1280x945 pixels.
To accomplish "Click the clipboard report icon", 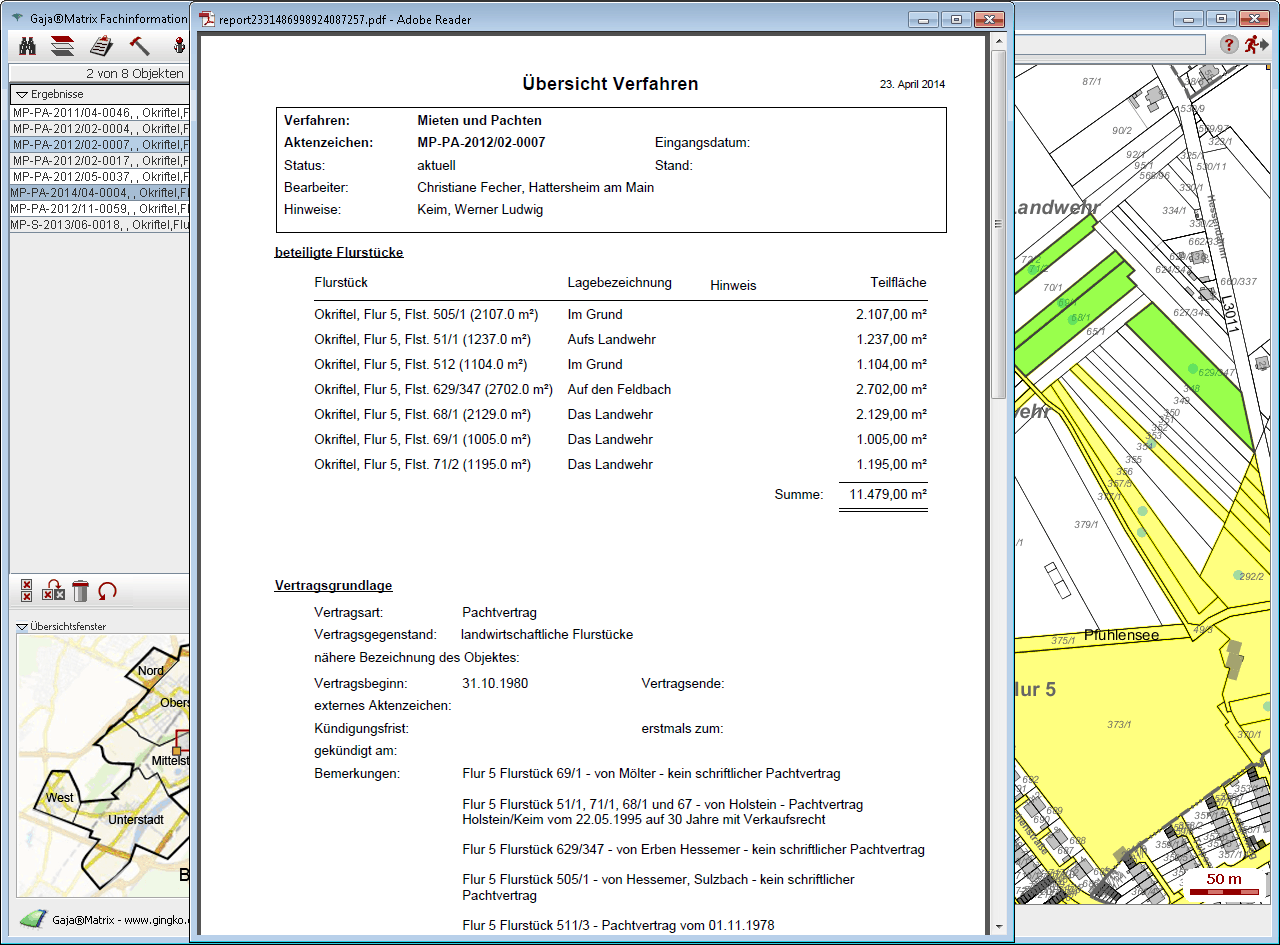I will (x=101, y=45).
